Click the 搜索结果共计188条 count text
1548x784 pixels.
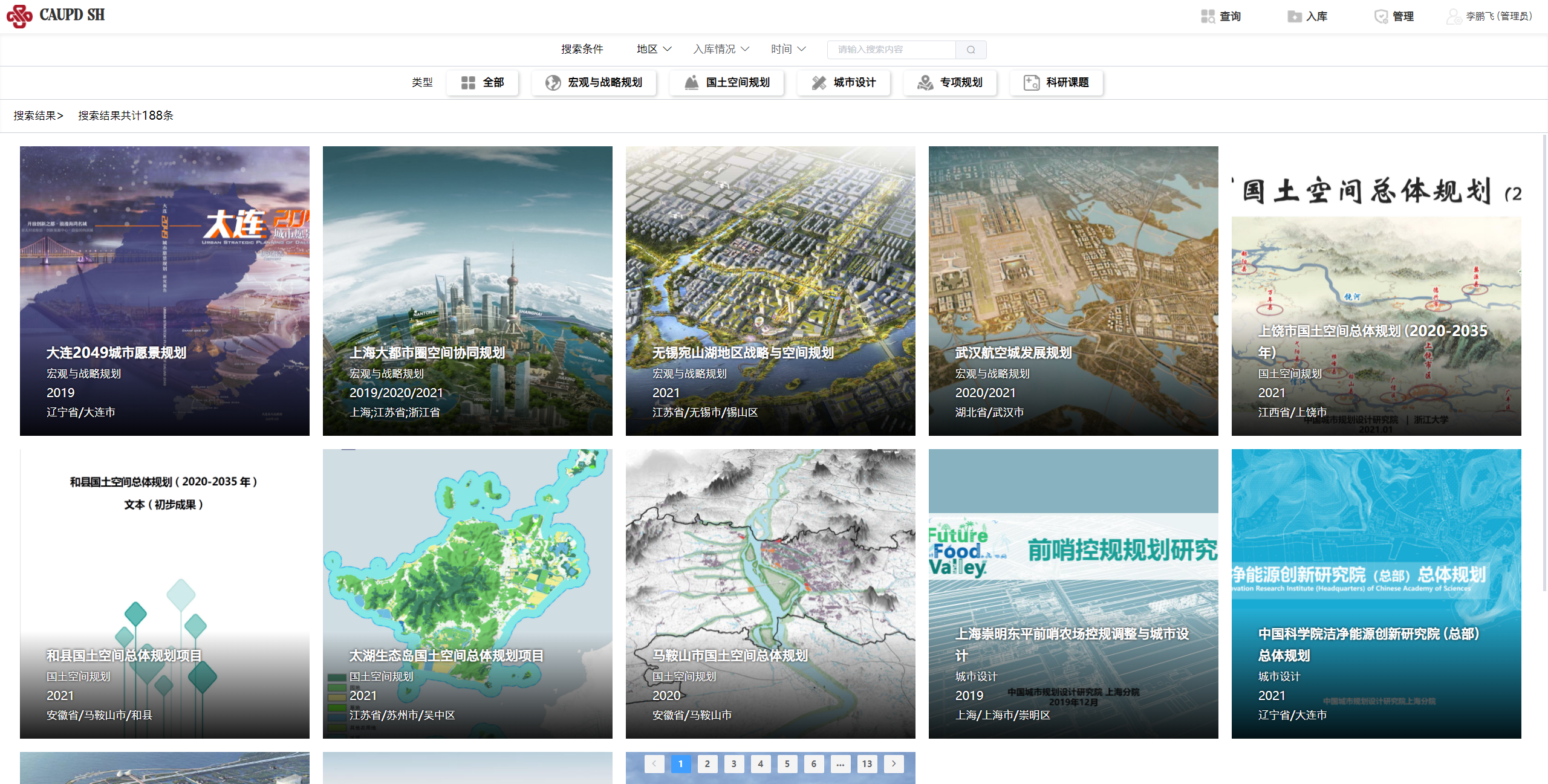pos(126,115)
